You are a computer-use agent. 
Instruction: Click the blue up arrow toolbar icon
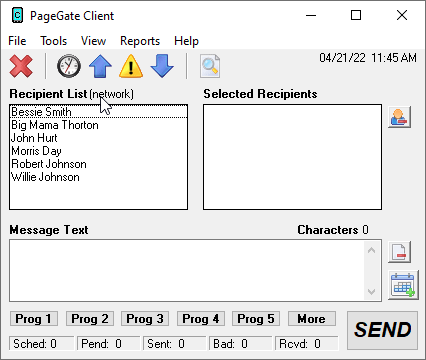100,66
